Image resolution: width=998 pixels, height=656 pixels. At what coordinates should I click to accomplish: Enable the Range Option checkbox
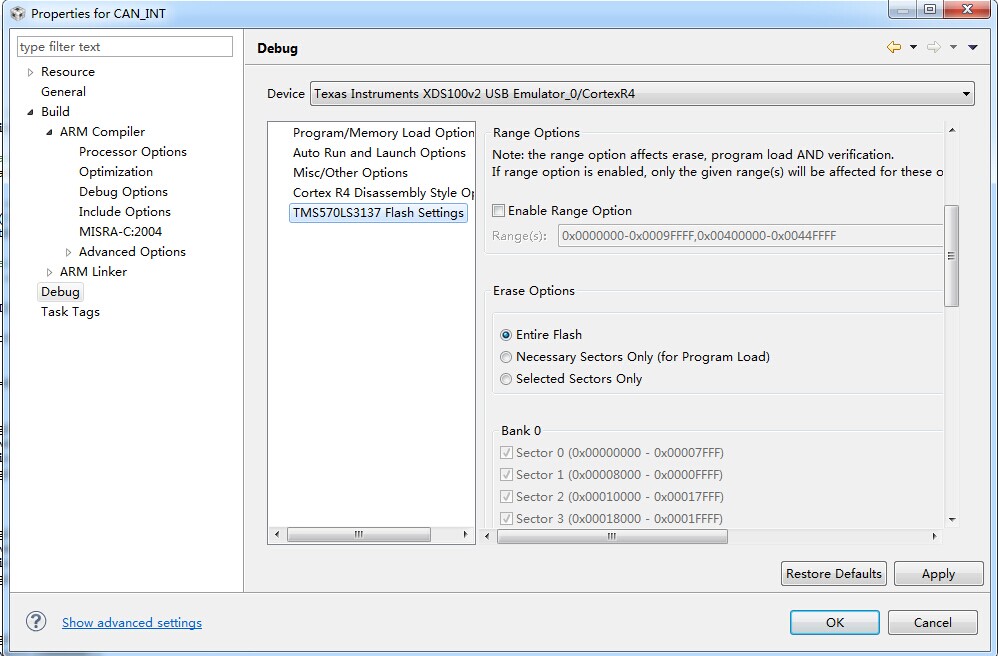click(499, 211)
